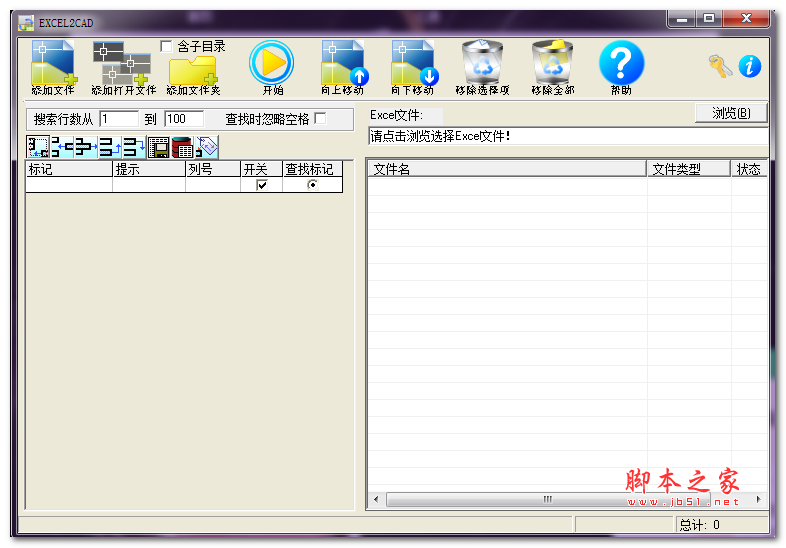The width and height of the screenshot is (786, 548).
Task: Click the keys registration icon
Action: pyautogui.click(x=720, y=66)
